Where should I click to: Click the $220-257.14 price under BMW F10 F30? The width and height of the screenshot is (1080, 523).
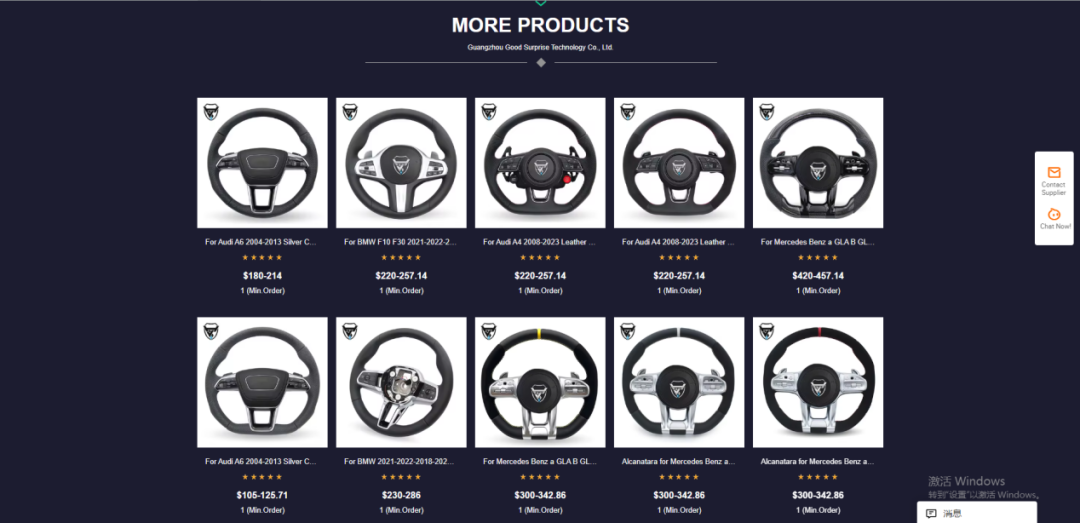(402, 276)
